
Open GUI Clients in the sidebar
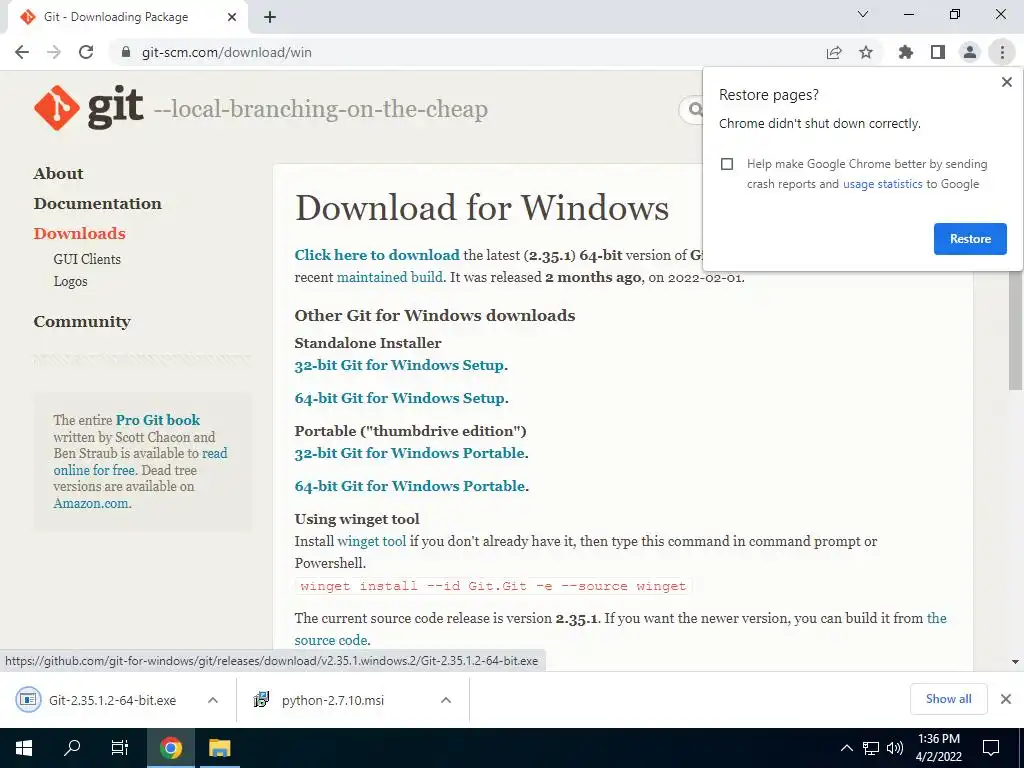(x=87, y=259)
